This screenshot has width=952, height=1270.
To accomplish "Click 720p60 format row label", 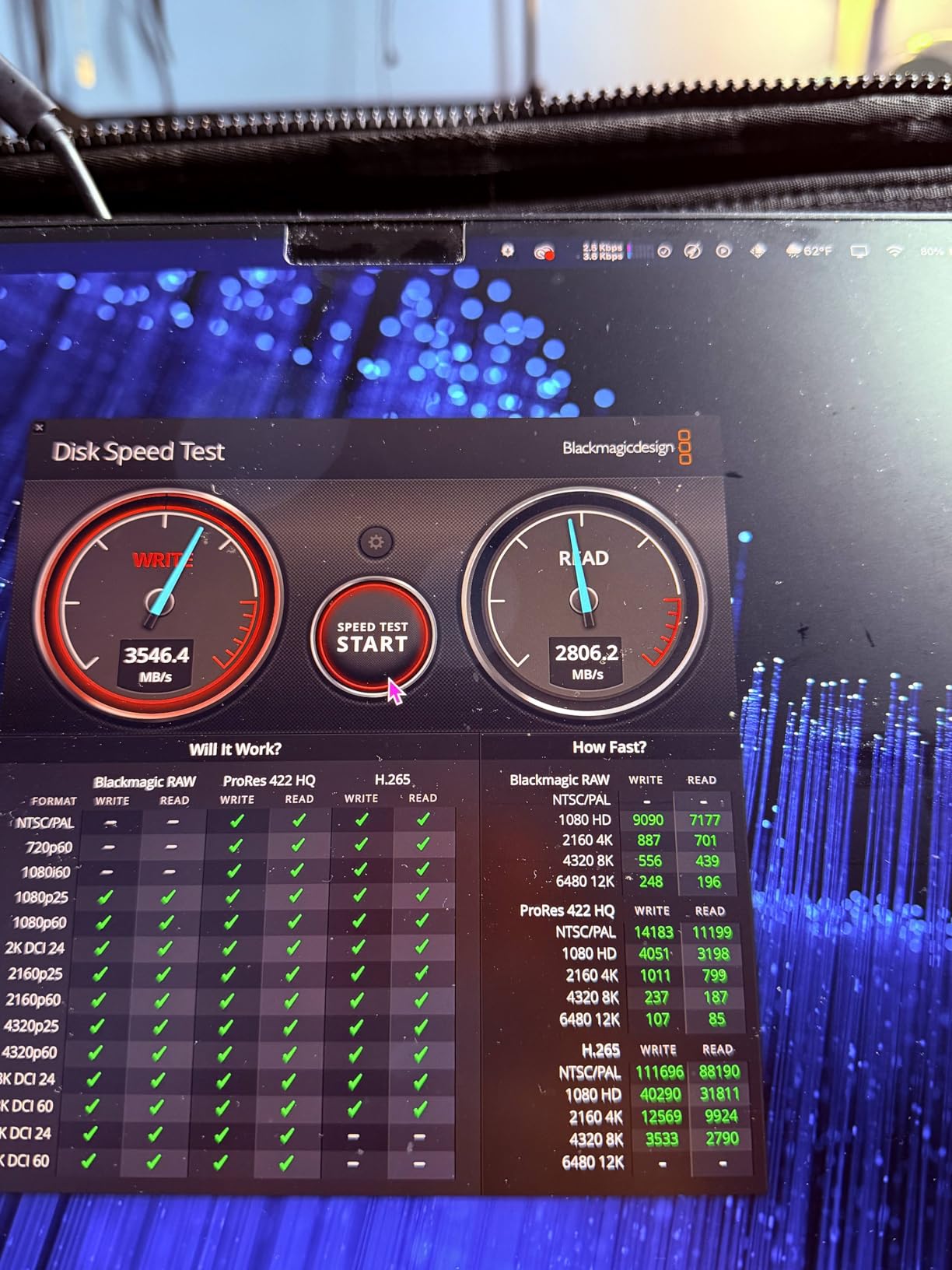I will pos(49,847).
